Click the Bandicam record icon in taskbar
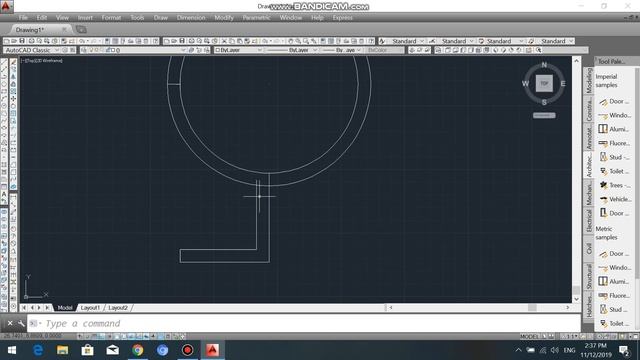This screenshot has width=640, height=360. pyautogui.click(x=187, y=350)
